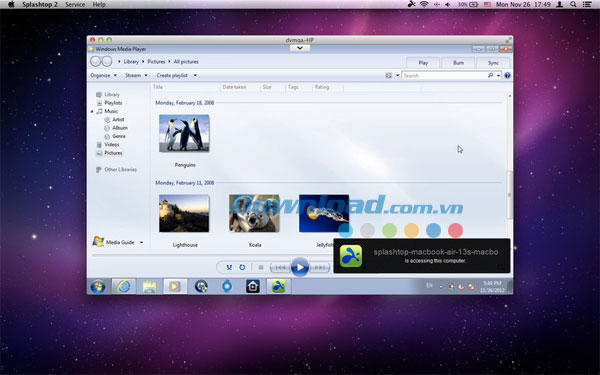Expand the view options dropdown arrow
This screenshot has width=600, height=375.
[397, 75]
